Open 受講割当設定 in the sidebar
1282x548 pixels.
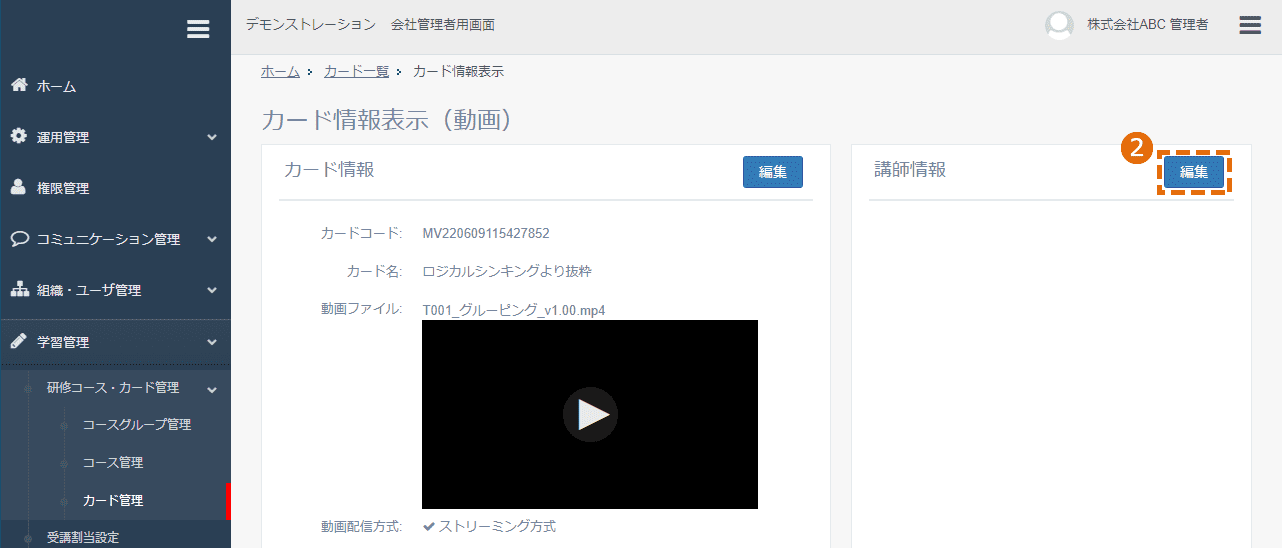[83, 537]
